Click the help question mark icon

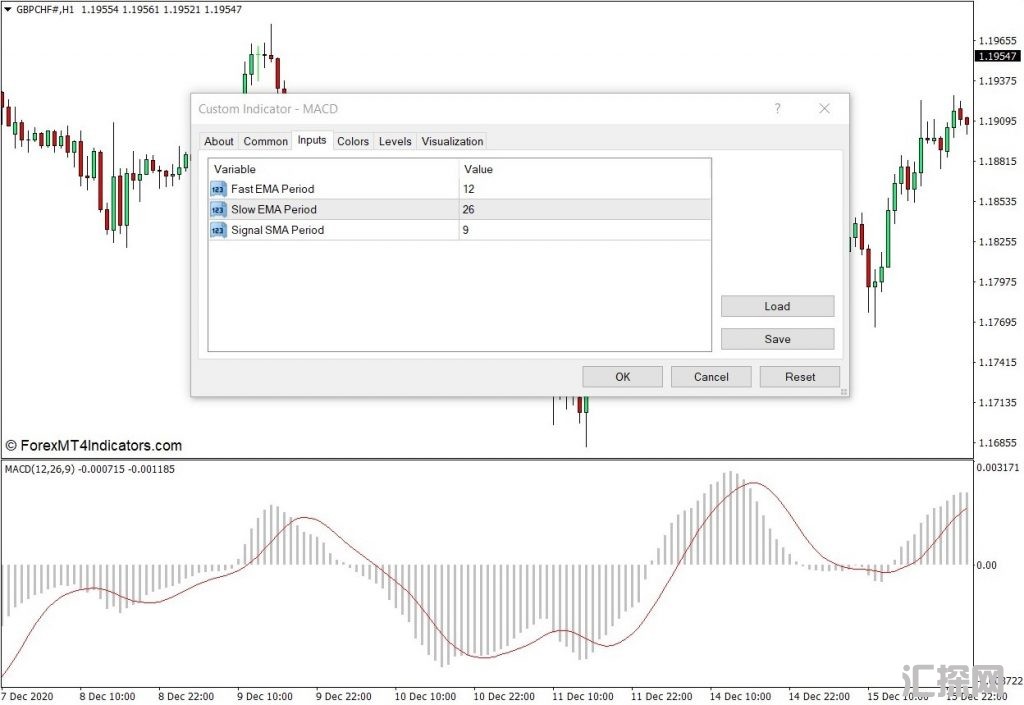[x=777, y=108]
